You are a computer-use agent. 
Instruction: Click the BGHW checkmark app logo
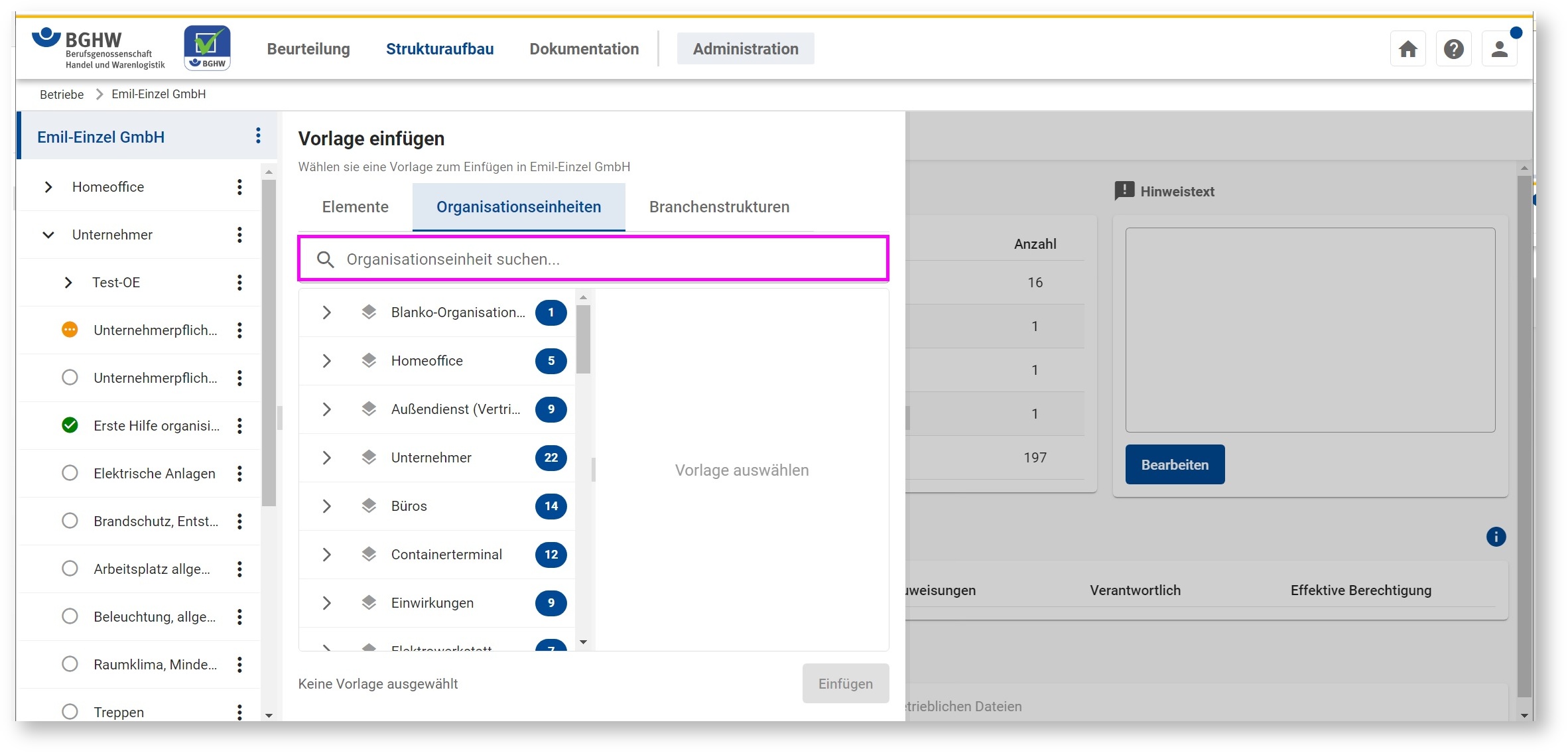[207, 48]
